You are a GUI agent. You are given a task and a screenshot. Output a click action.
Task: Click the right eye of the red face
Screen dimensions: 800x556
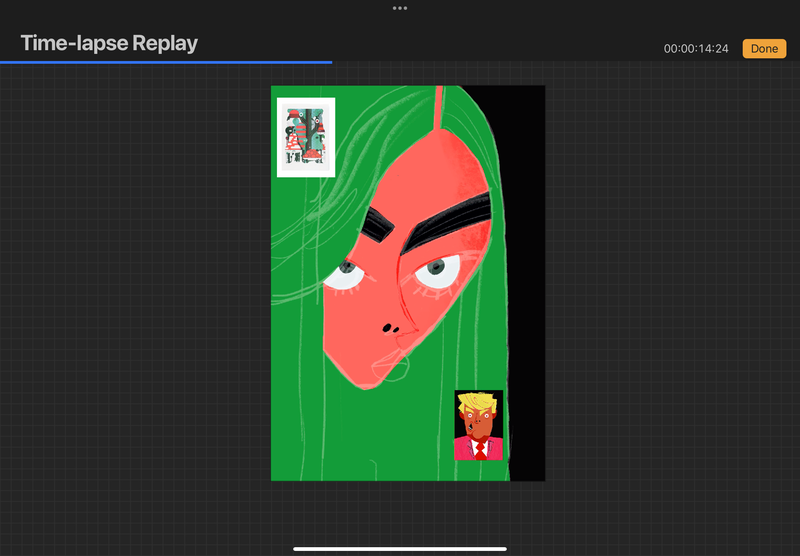coord(438,268)
